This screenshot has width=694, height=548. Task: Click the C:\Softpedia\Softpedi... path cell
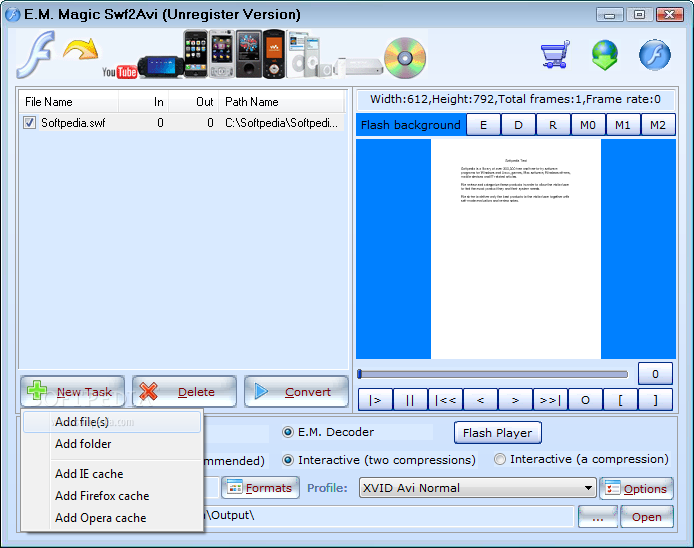[x=281, y=123]
